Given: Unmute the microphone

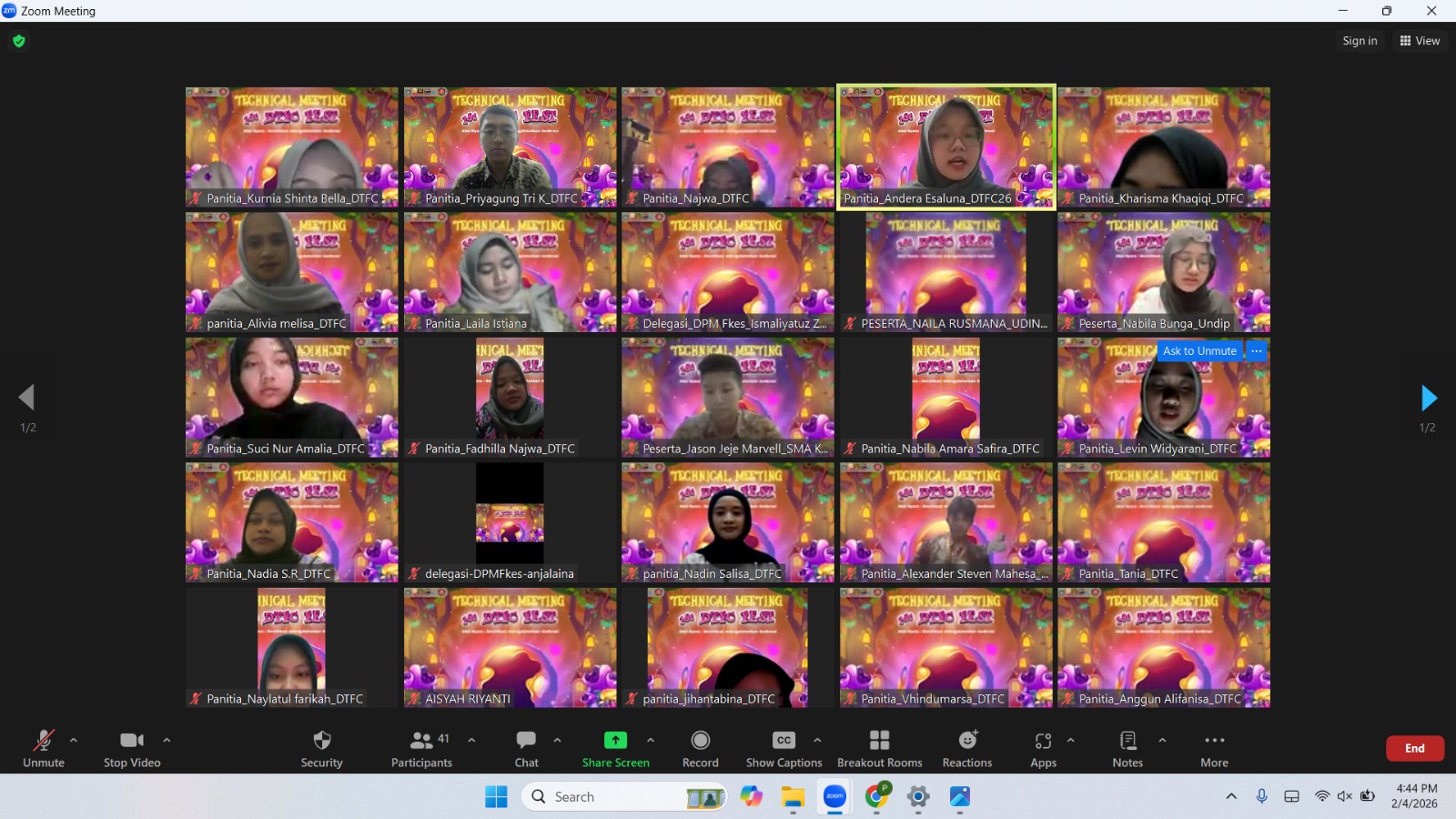Looking at the screenshot, I should click(43, 741).
